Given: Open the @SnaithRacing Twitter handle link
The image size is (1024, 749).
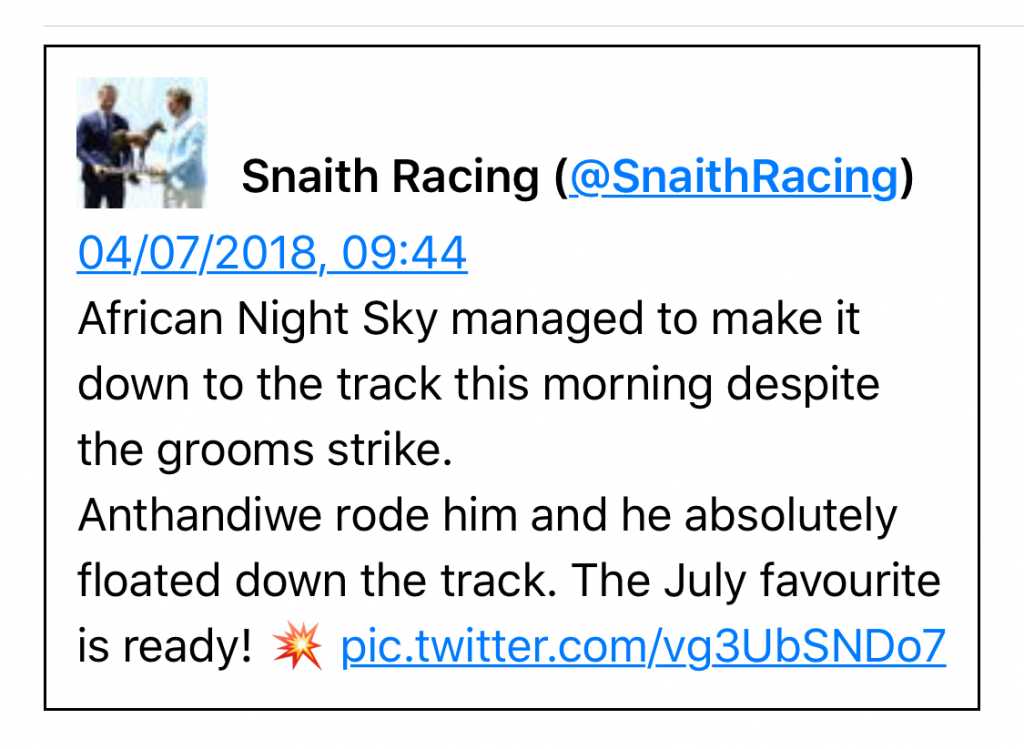Looking at the screenshot, I should [x=733, y=179].
